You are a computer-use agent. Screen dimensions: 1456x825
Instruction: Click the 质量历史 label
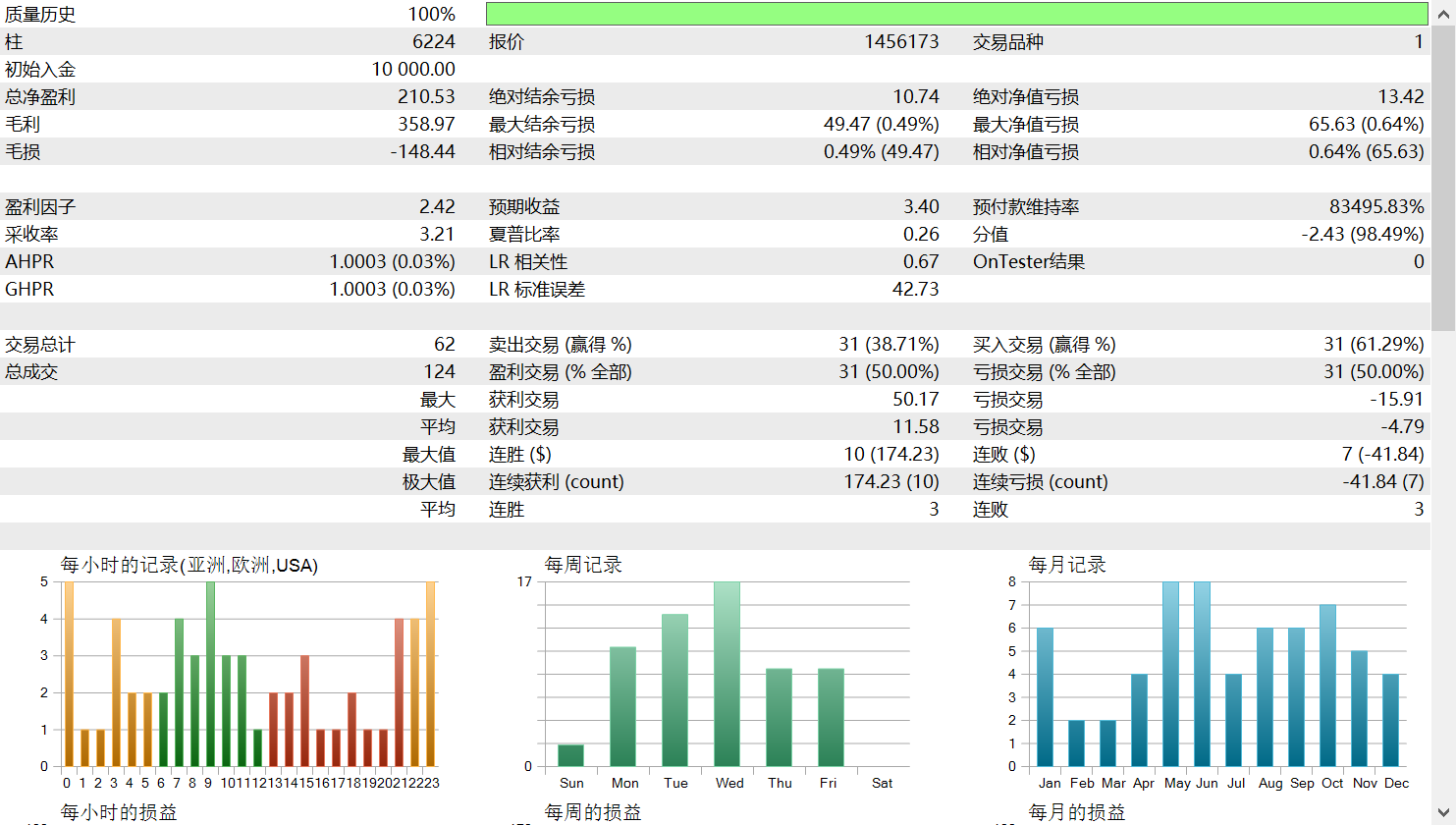[39, 13]
